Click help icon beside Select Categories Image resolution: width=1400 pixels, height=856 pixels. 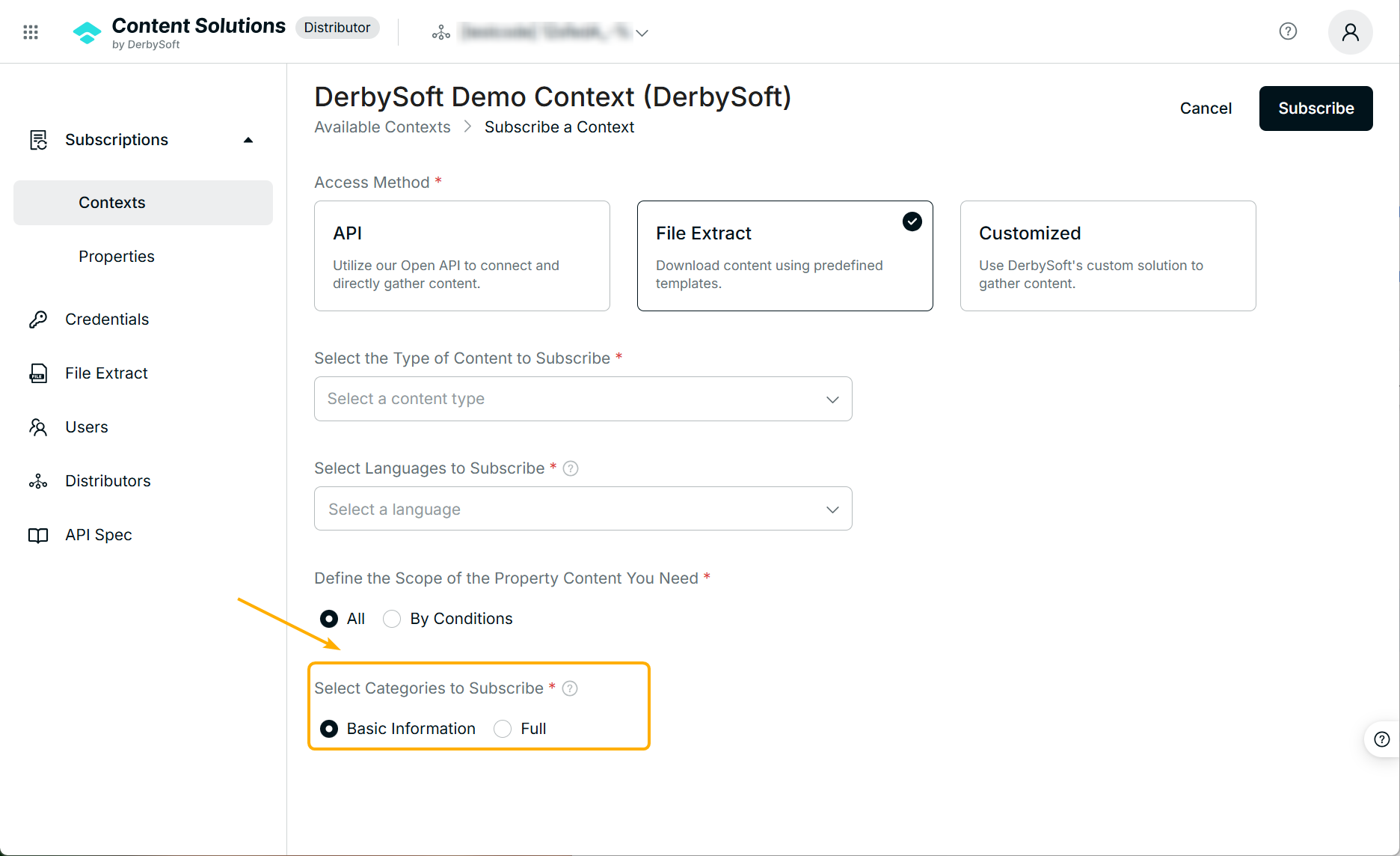(570, 688)
